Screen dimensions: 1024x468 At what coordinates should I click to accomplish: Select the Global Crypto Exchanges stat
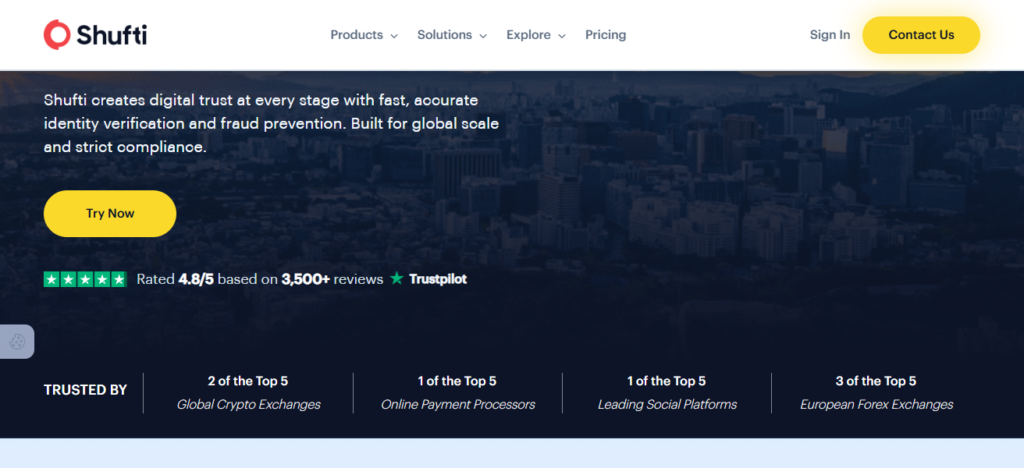(248, 393)
